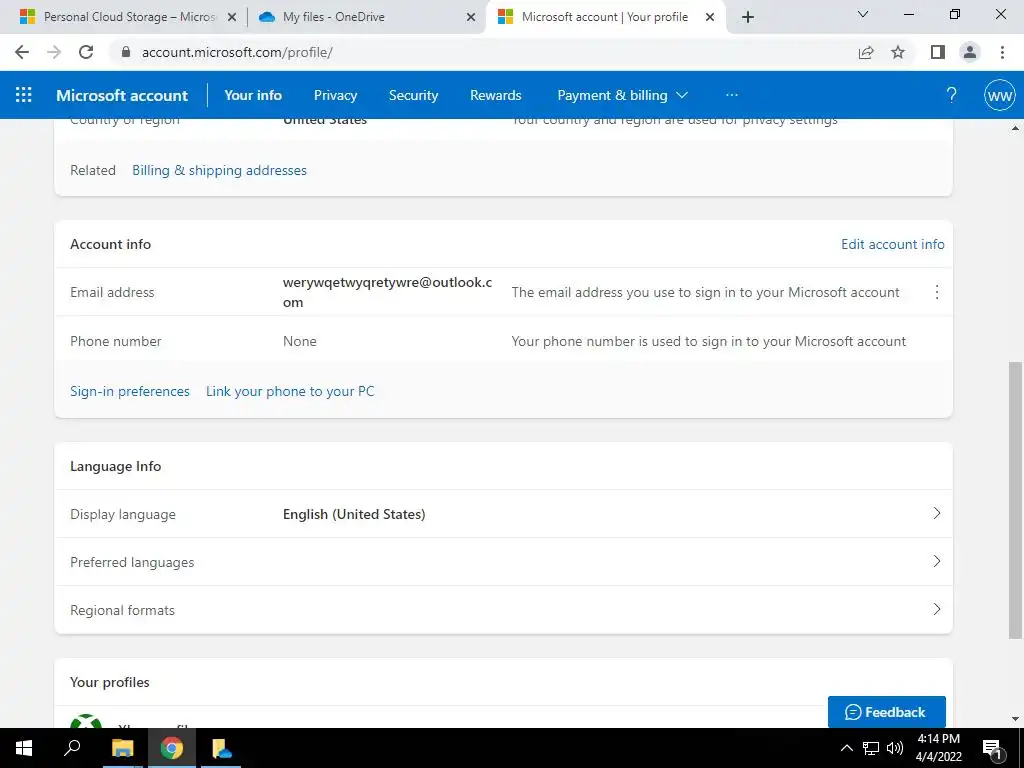Open the Security menu item

click(x=413, y=95)
